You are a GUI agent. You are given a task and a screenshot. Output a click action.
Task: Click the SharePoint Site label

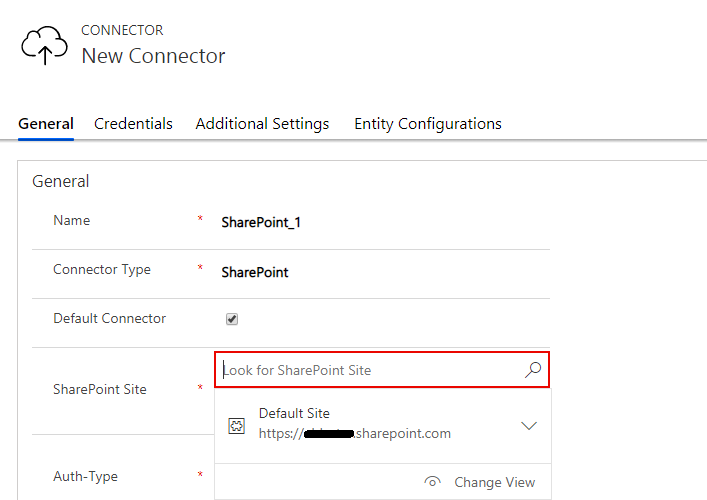pos(100,389)
